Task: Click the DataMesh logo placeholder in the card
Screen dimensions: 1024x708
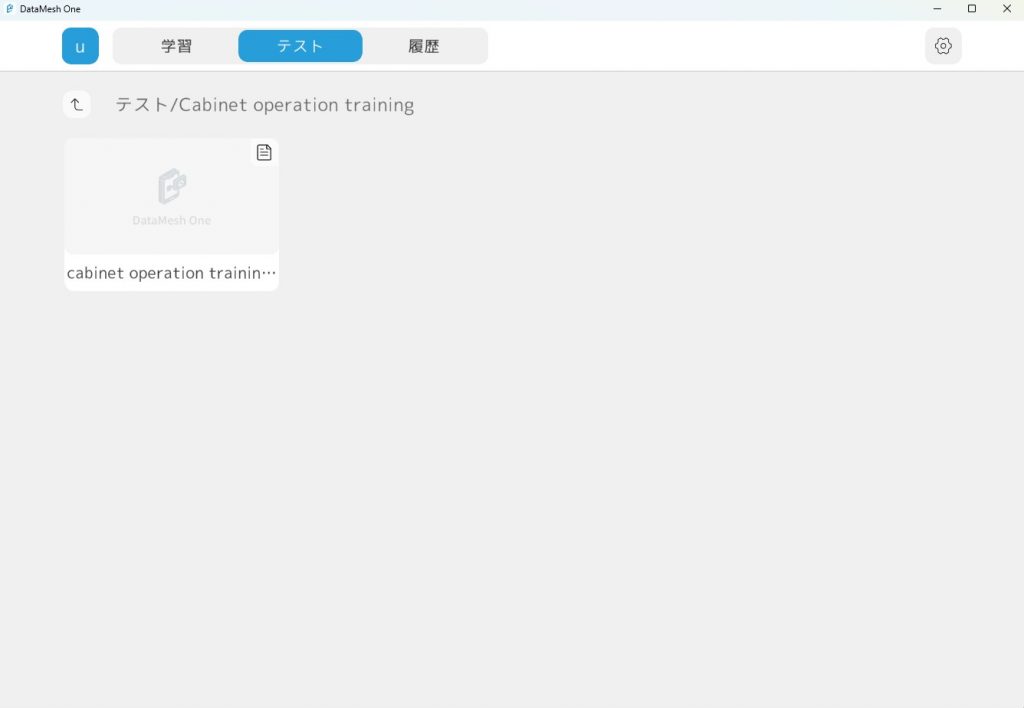Action: (172, 186)
